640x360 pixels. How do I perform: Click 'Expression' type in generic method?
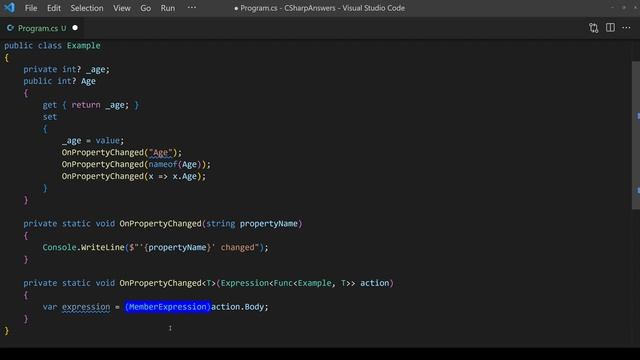pos(244,283)
